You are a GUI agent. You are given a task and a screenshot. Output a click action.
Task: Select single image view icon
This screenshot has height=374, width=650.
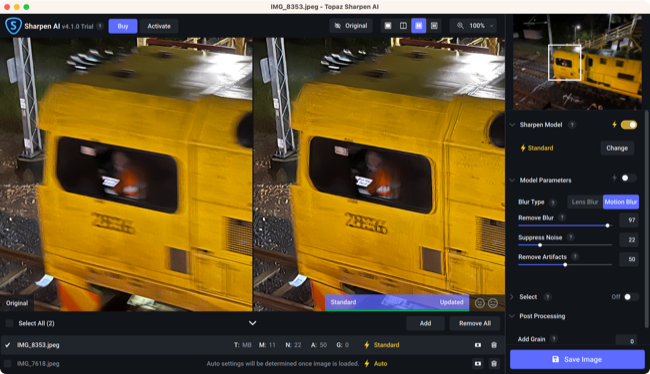pos(388,26)
